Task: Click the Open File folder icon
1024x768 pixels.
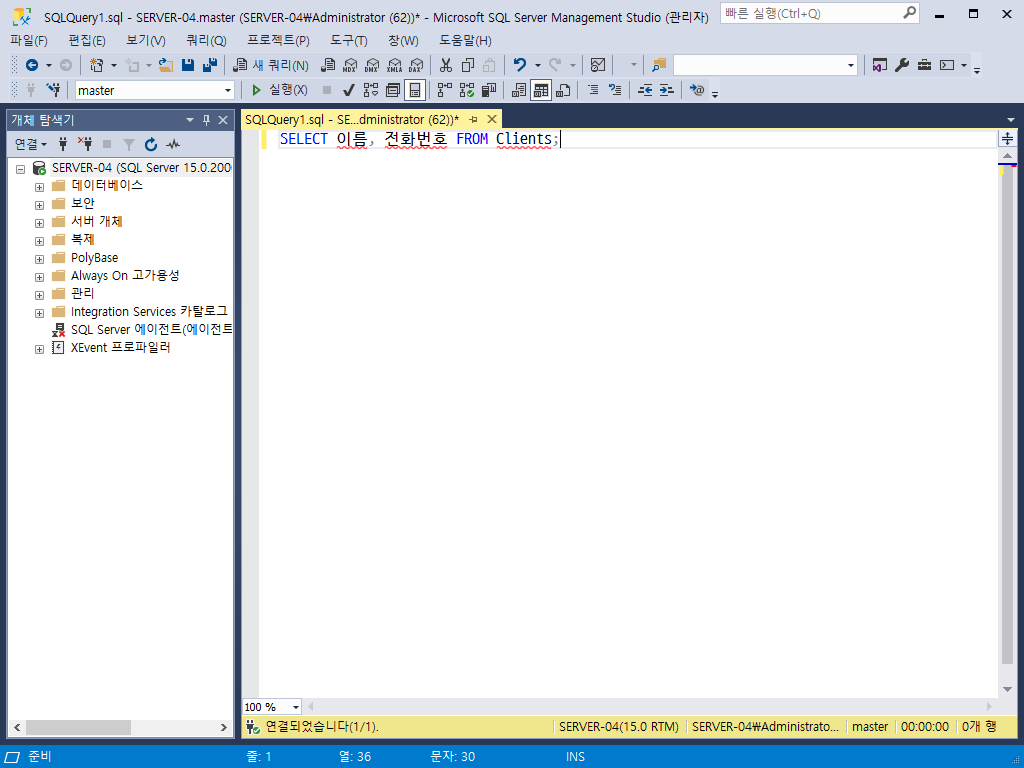Action: [x=166, y=65]
